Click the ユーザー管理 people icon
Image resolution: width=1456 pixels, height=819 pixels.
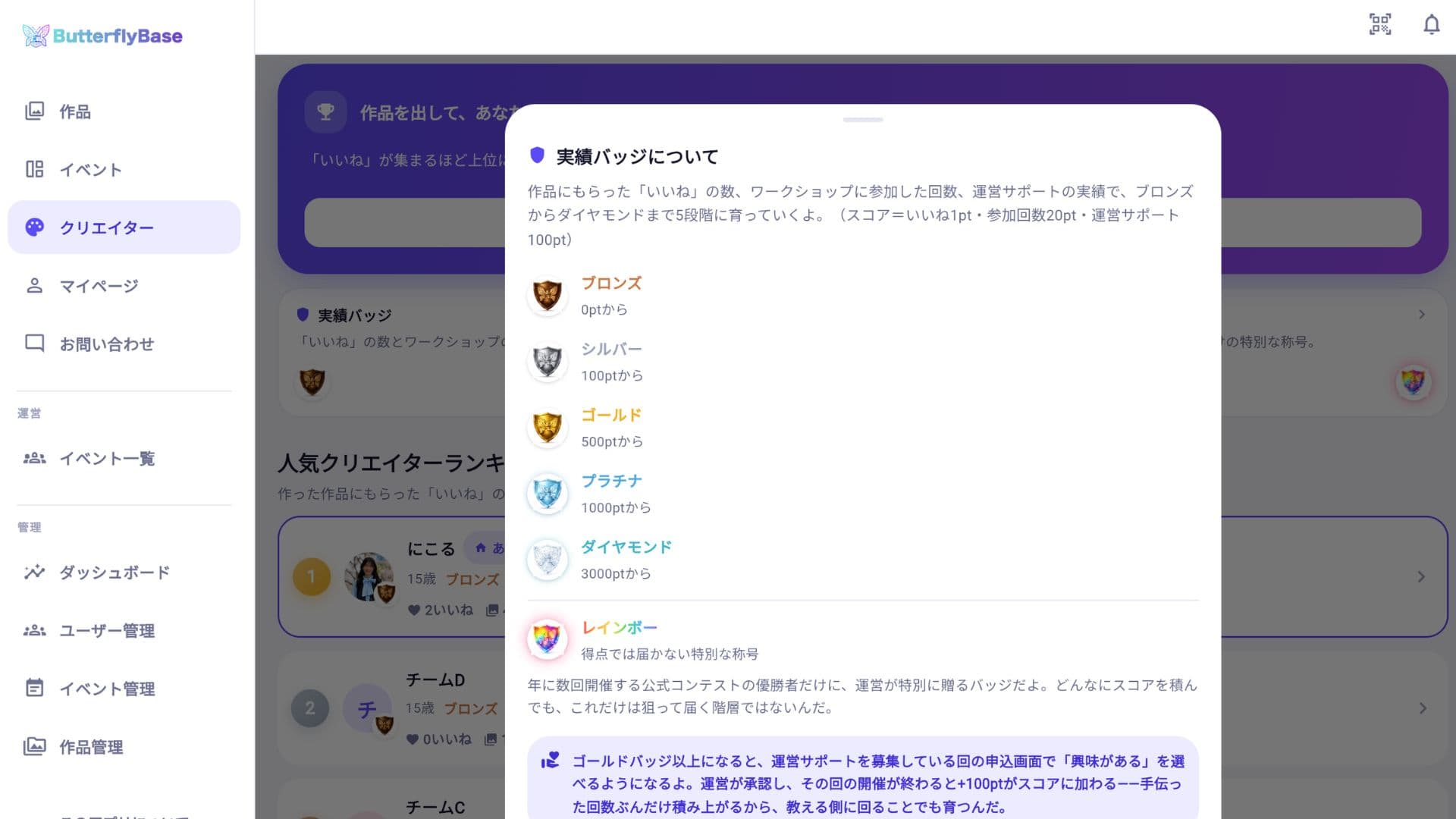point(34,630)
